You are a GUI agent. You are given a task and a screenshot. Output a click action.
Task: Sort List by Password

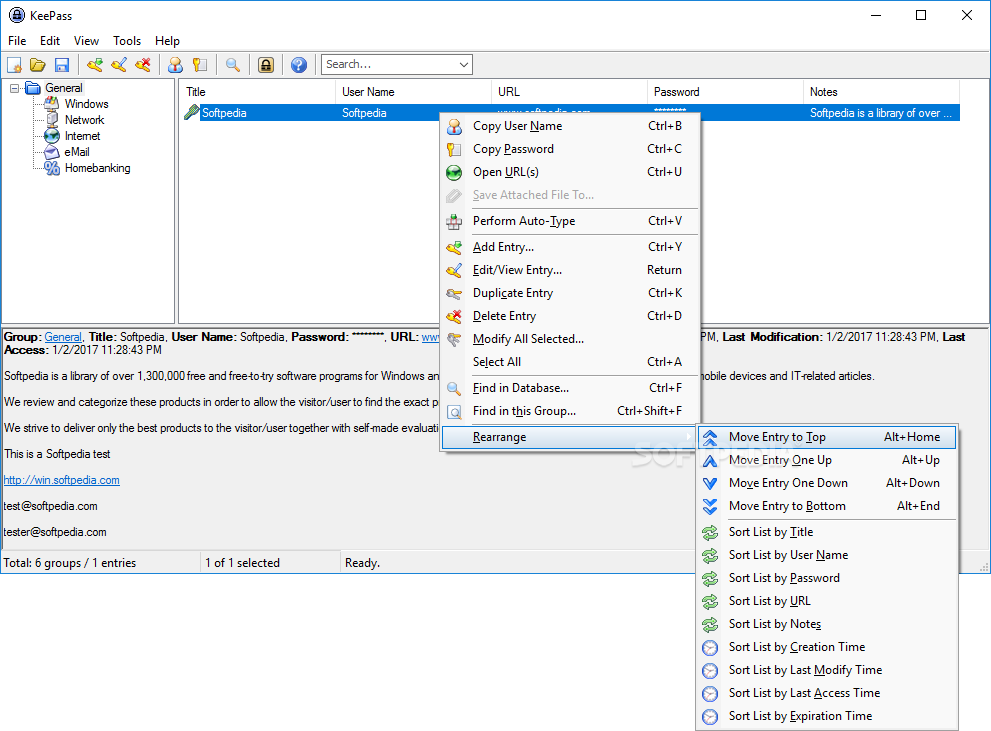pyautogui.click(x=827, y=578)
